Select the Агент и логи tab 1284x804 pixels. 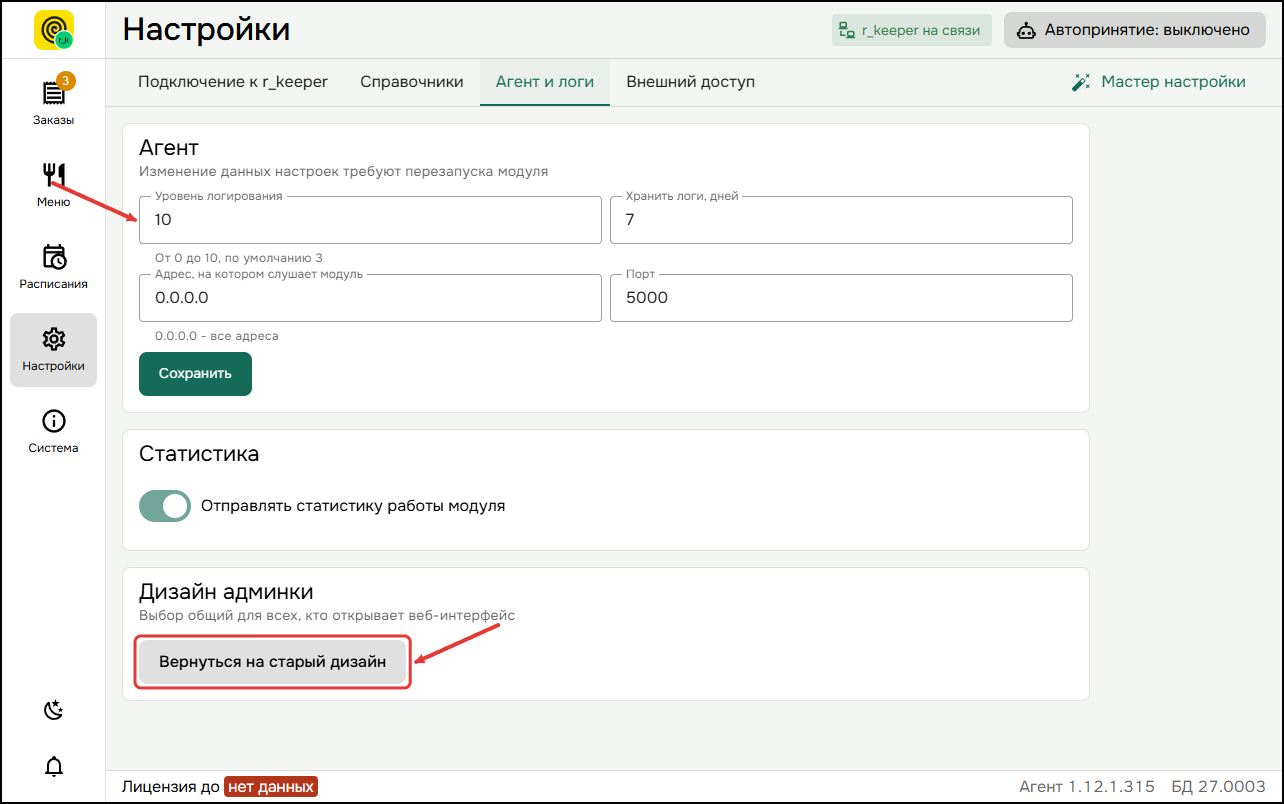pos(545,82)
